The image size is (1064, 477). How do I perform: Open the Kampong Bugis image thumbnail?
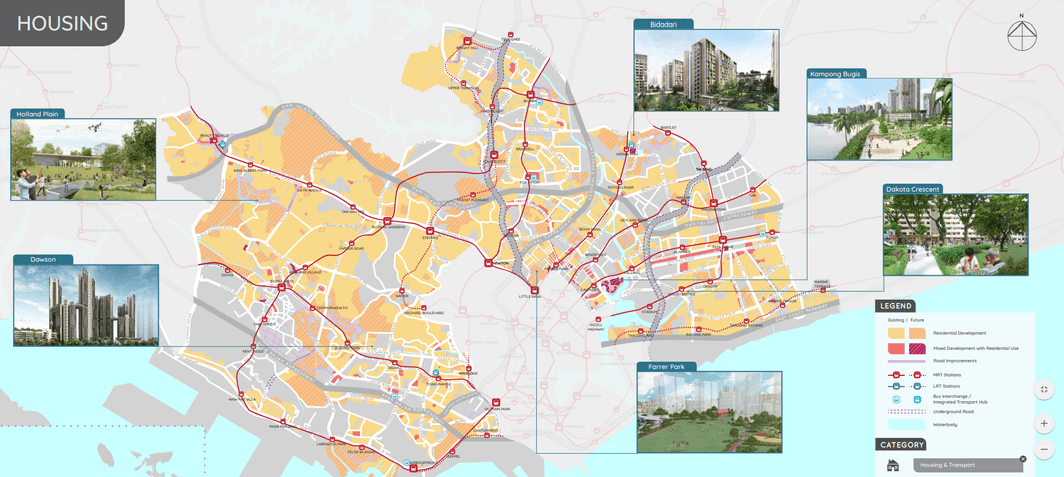[x=879, y=119]
